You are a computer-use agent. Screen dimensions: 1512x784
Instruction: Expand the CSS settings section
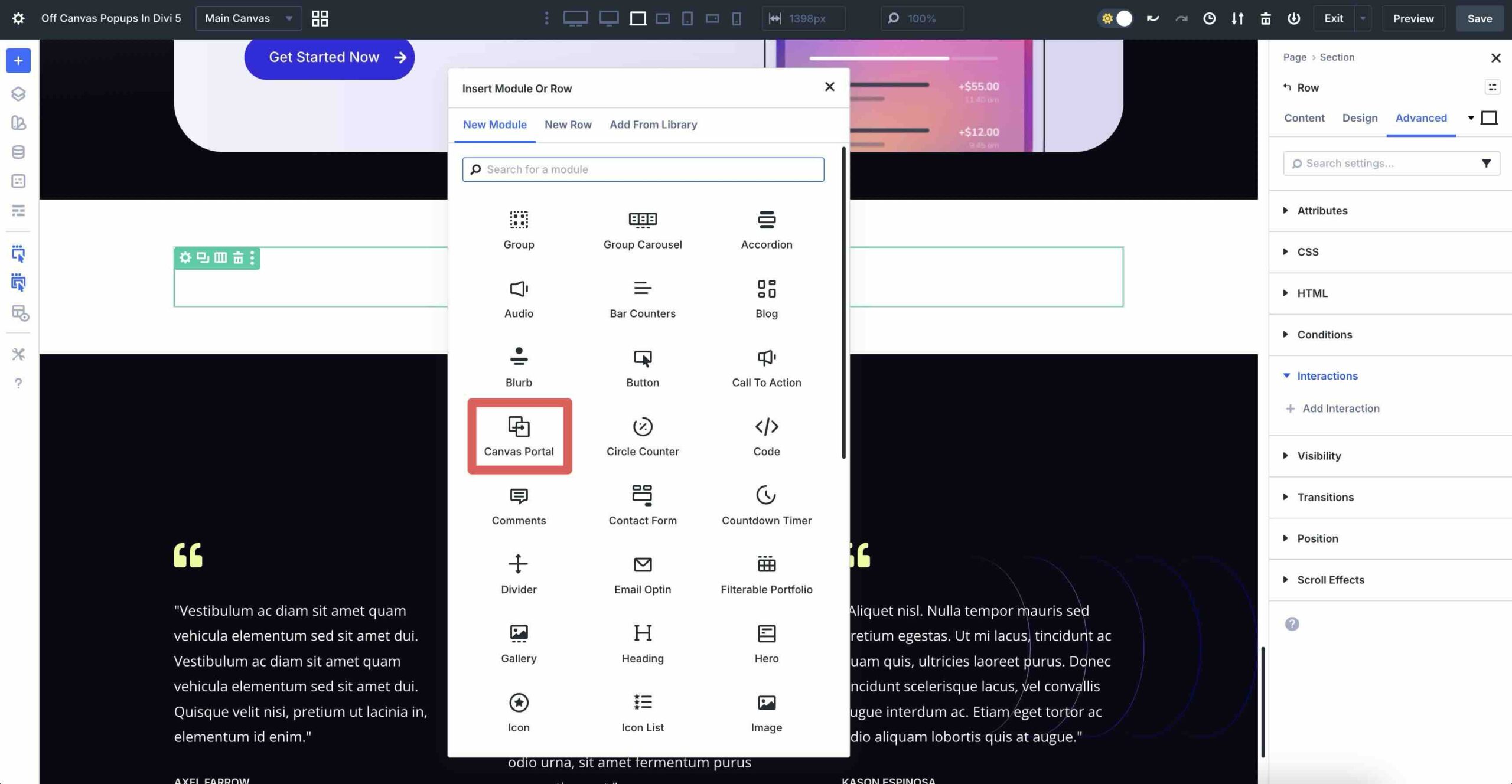click(1308, 251)
